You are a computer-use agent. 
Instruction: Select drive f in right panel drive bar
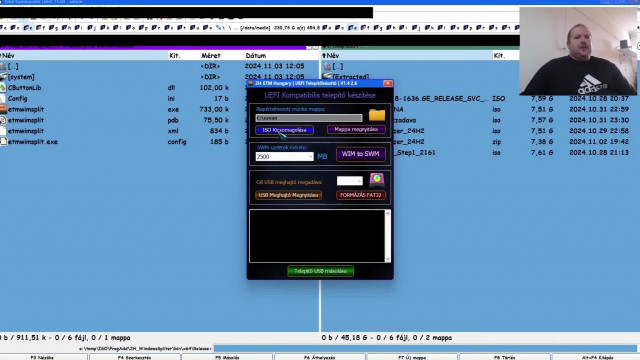(x=365, y=28)
